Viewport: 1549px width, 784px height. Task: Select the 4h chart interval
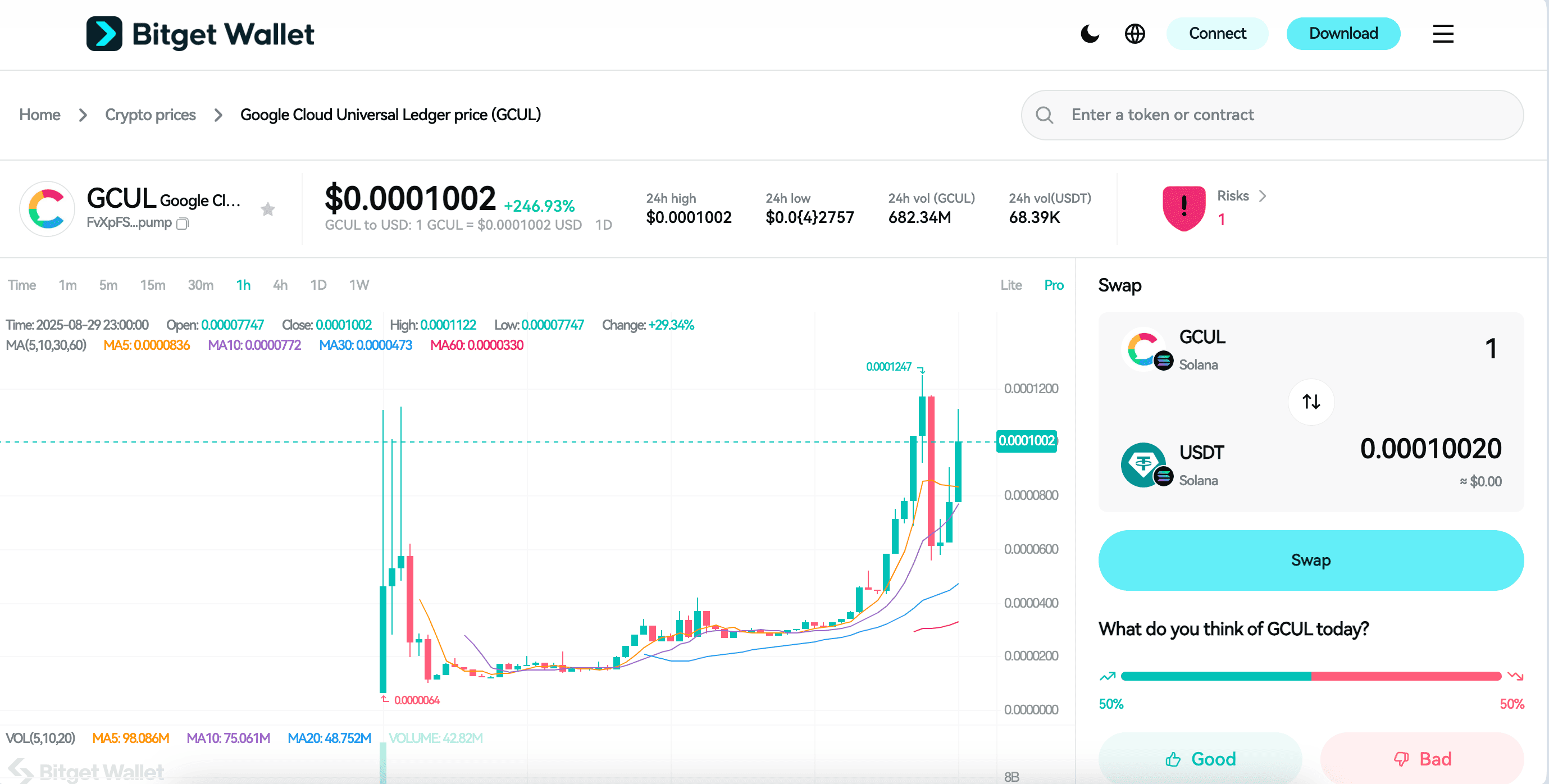[280, 285]
